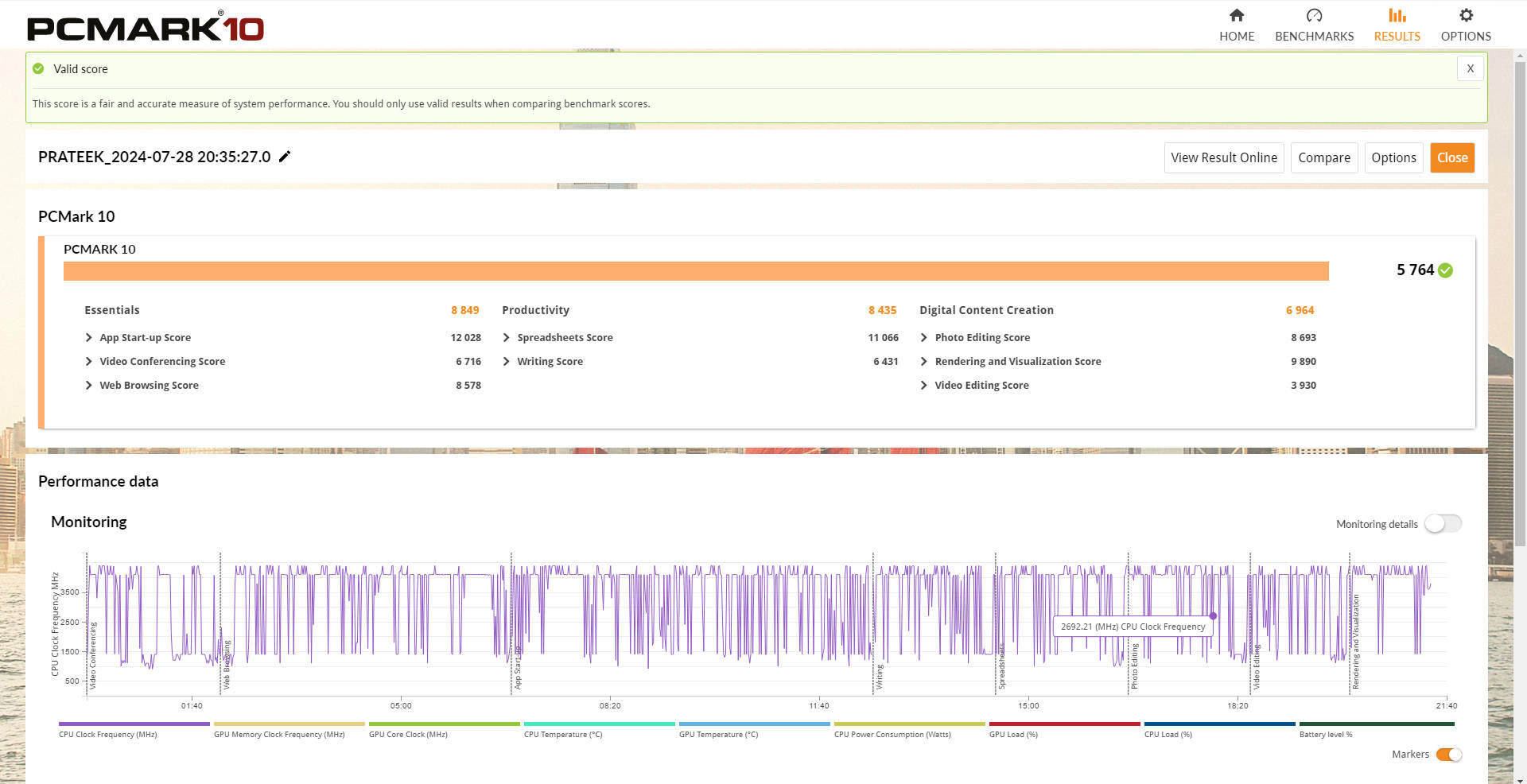
Task: Click Digital Content Creation 6 964 score
Action: coord(1300,310)
